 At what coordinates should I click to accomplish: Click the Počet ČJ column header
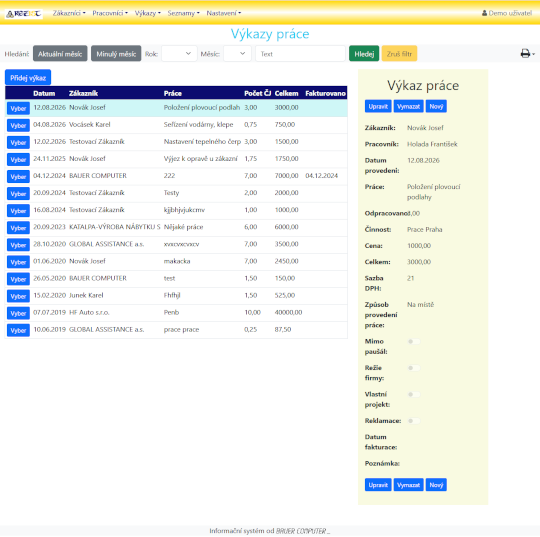coord(258,93)
